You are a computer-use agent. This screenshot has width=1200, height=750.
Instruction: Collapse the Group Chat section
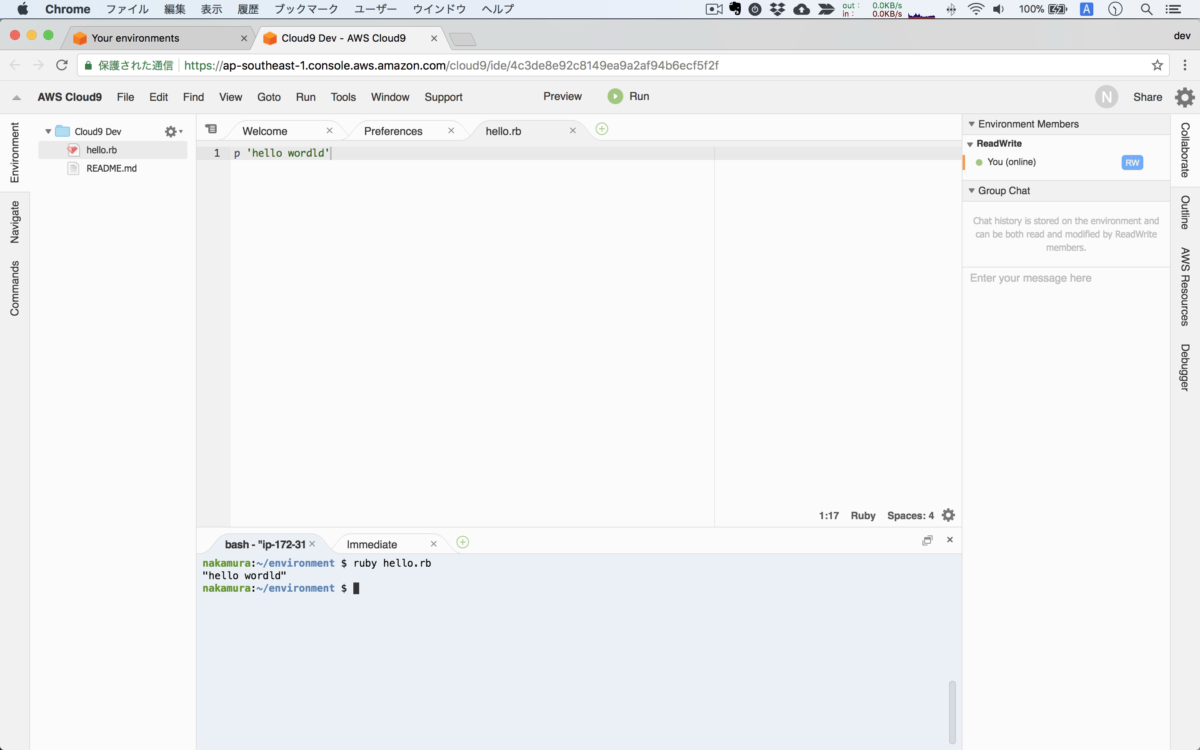coord(971,190)
